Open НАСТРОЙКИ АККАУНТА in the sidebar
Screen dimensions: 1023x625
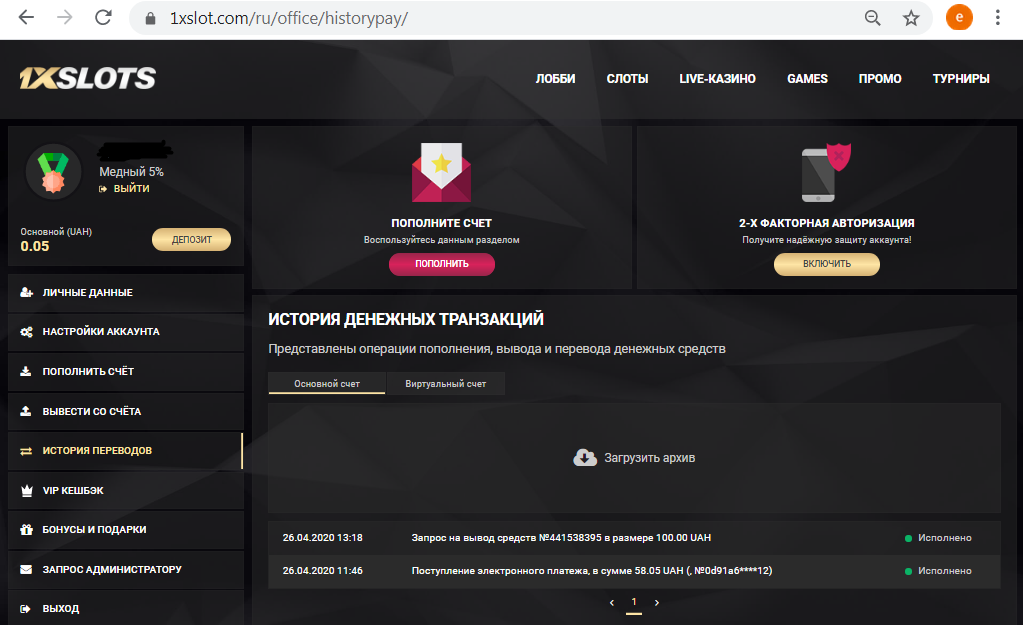coord(125,332)
